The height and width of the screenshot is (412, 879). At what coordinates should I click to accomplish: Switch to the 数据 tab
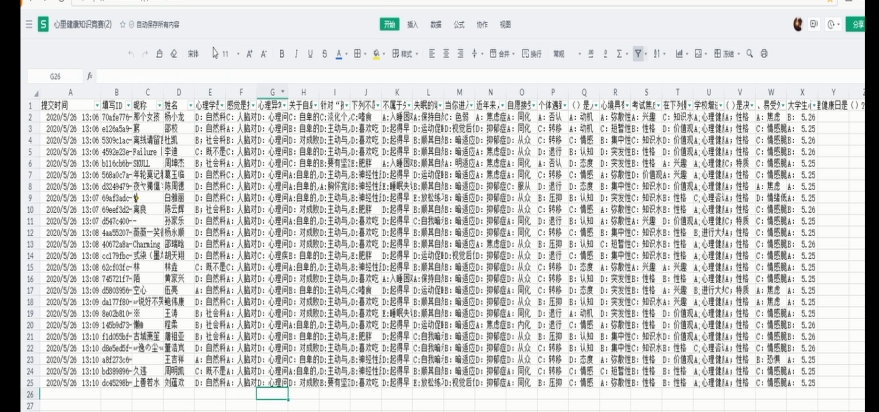(436, 25)
